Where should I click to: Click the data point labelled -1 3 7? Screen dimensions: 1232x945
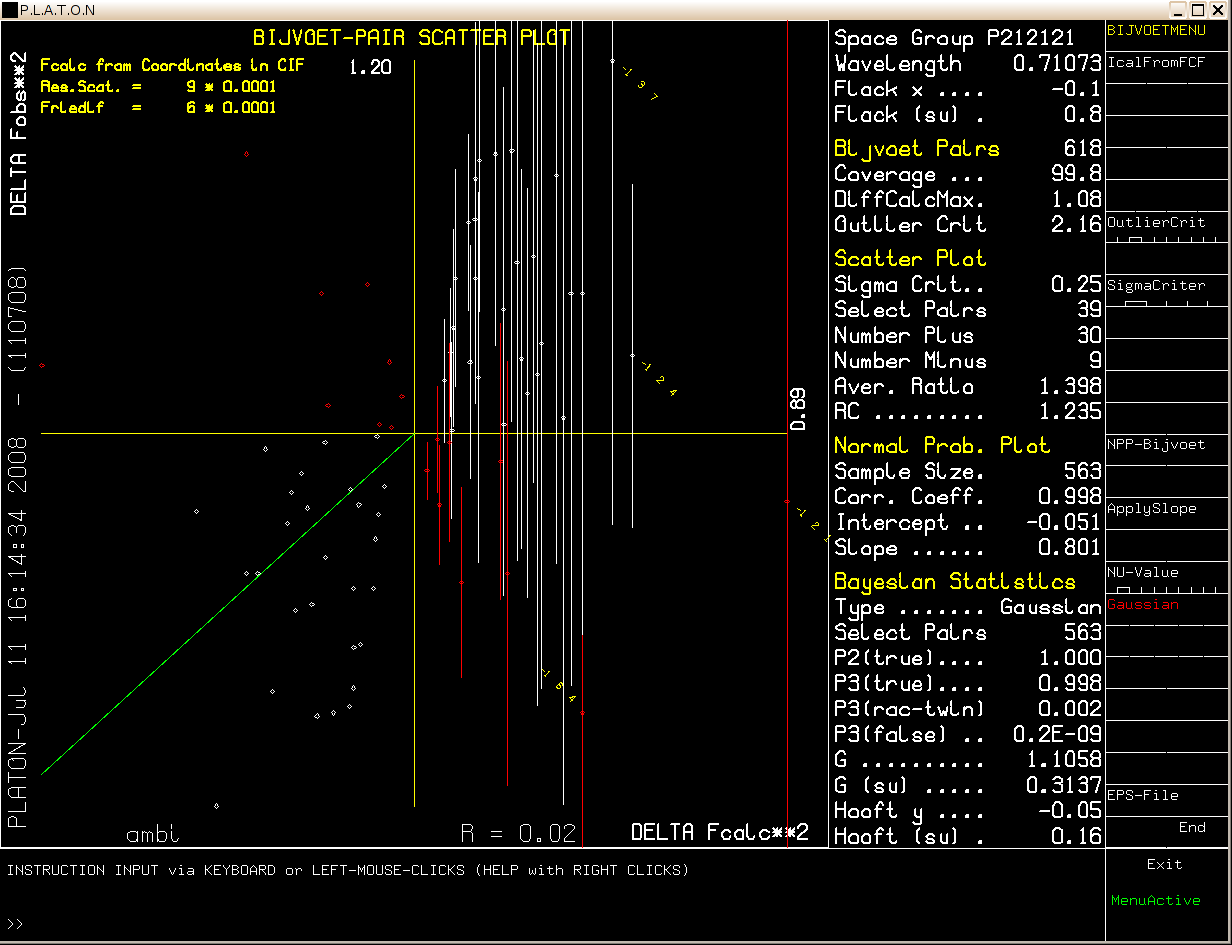613,61
